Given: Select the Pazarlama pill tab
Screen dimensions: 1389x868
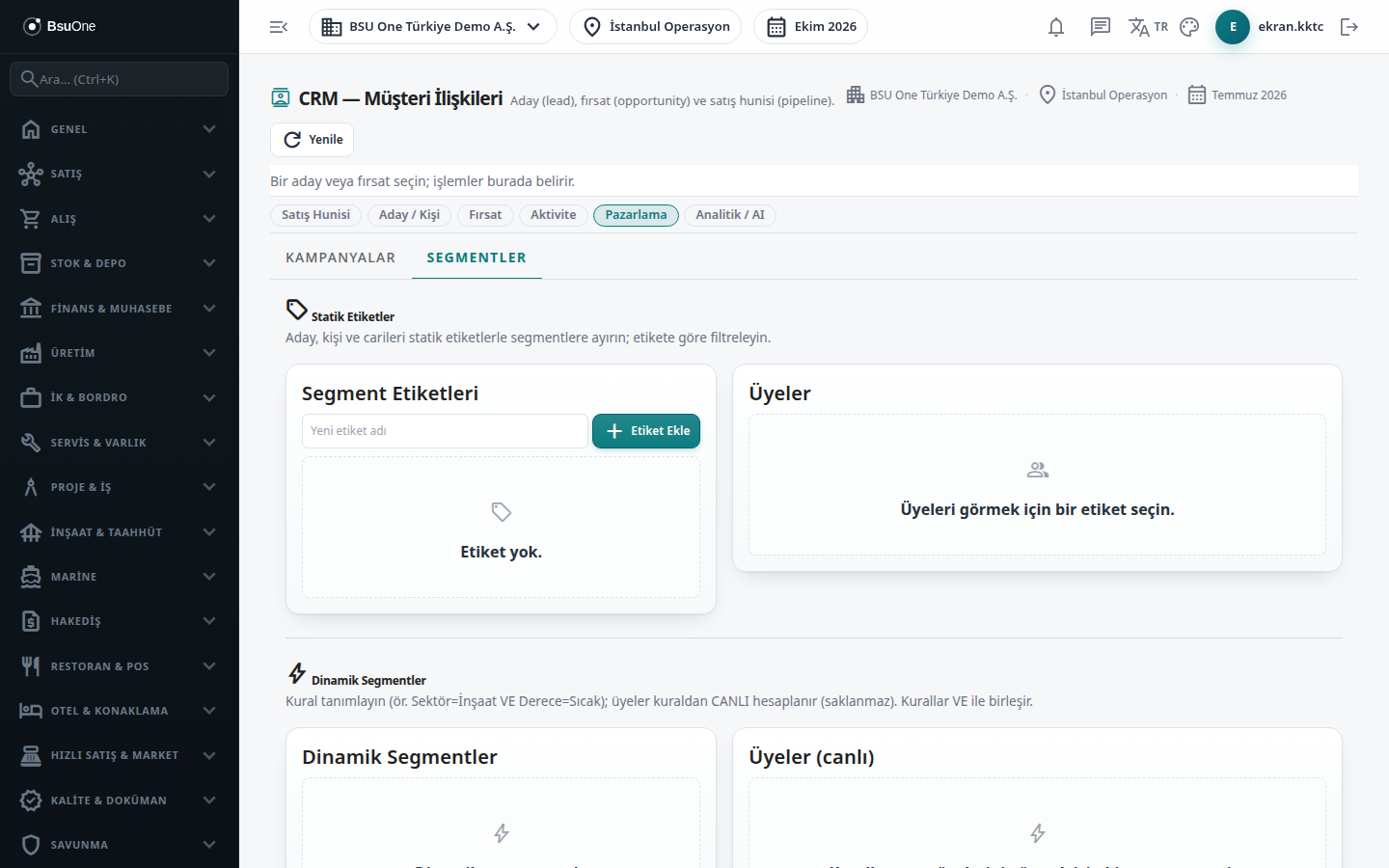Looking at the screenshot, I should coord(637,215).
